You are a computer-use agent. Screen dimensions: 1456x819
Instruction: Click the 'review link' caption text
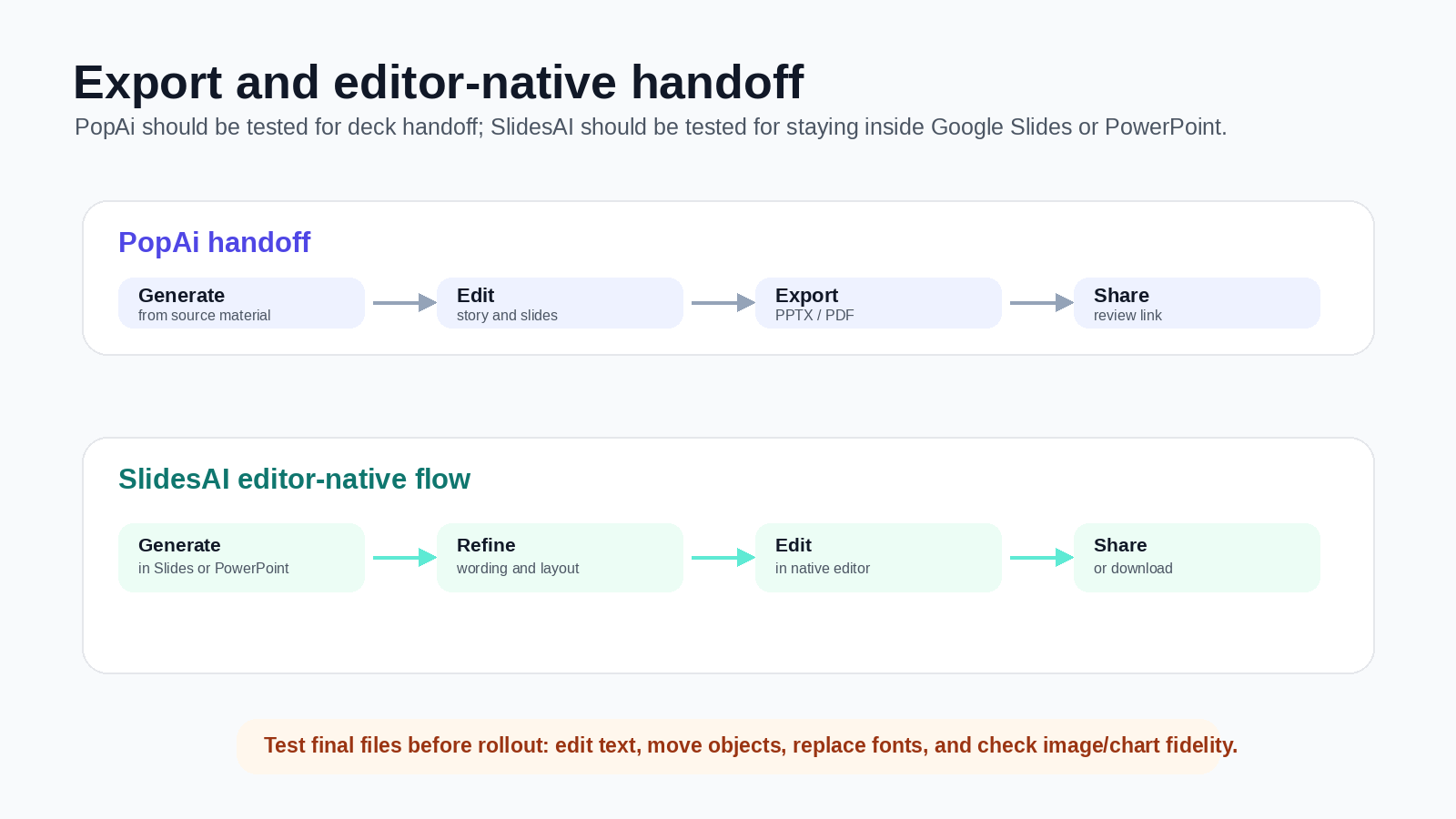[1127, 316]
